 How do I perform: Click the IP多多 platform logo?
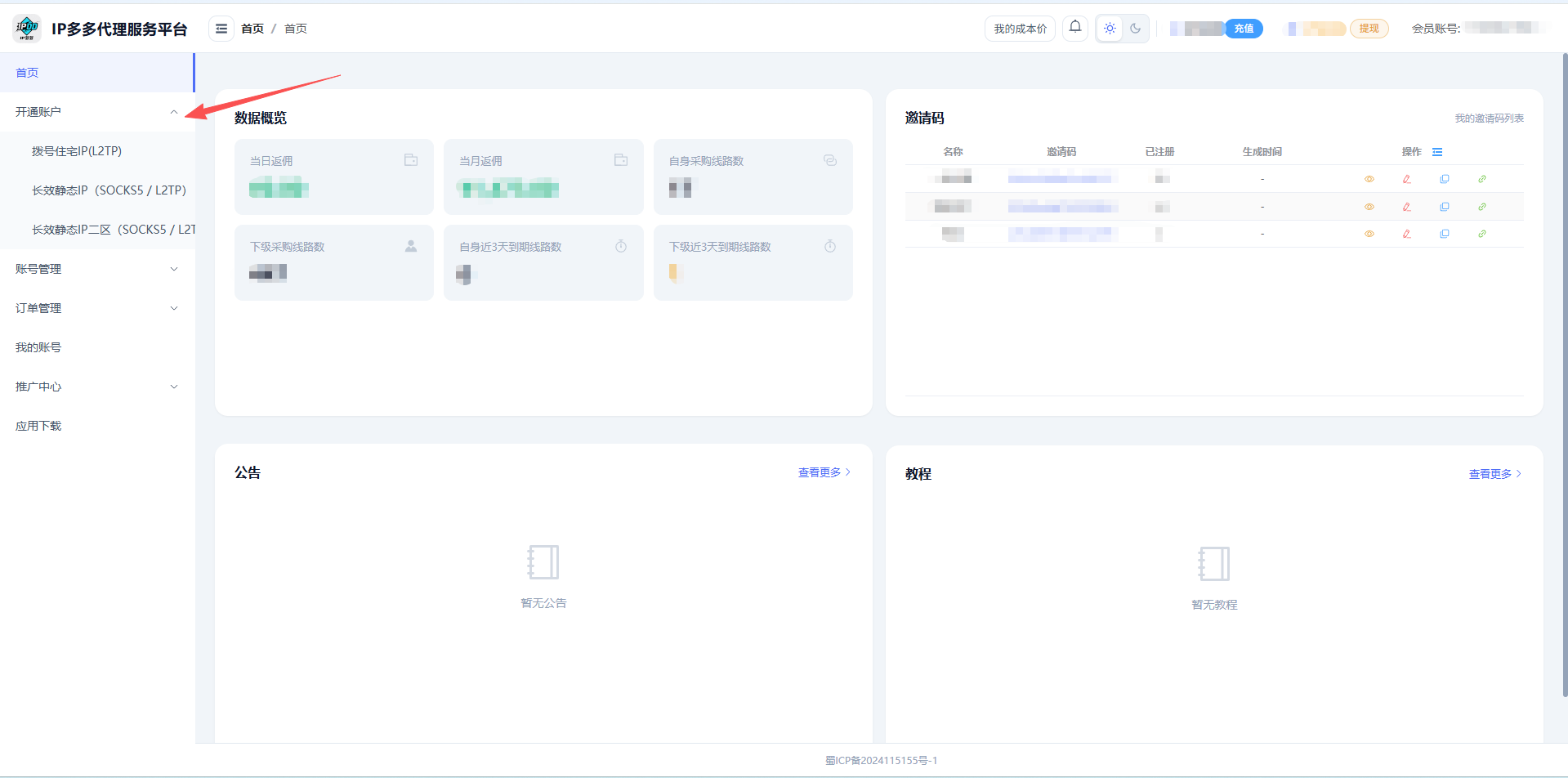click(x=27, y=29)
